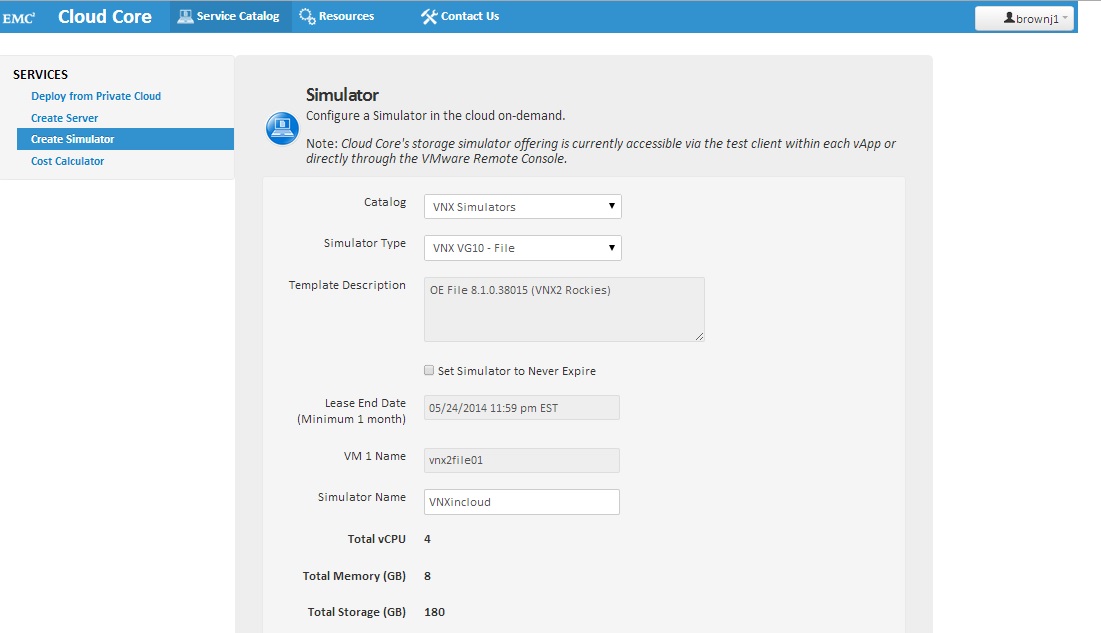Click the Contact Us tools icon
1101x633 pixels.
(x=428, y=16)
